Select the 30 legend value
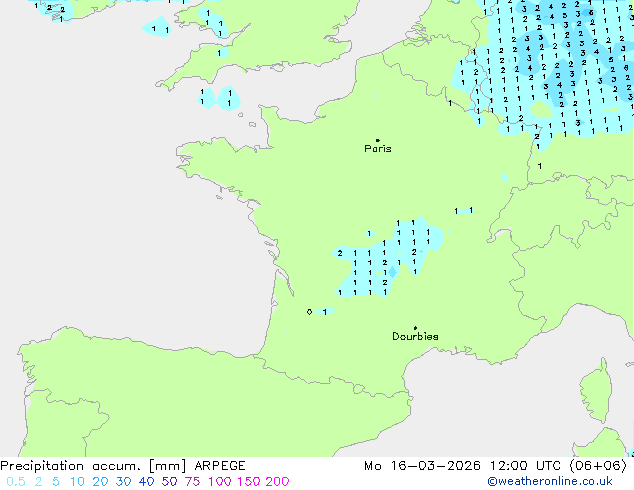 [123, 482]
